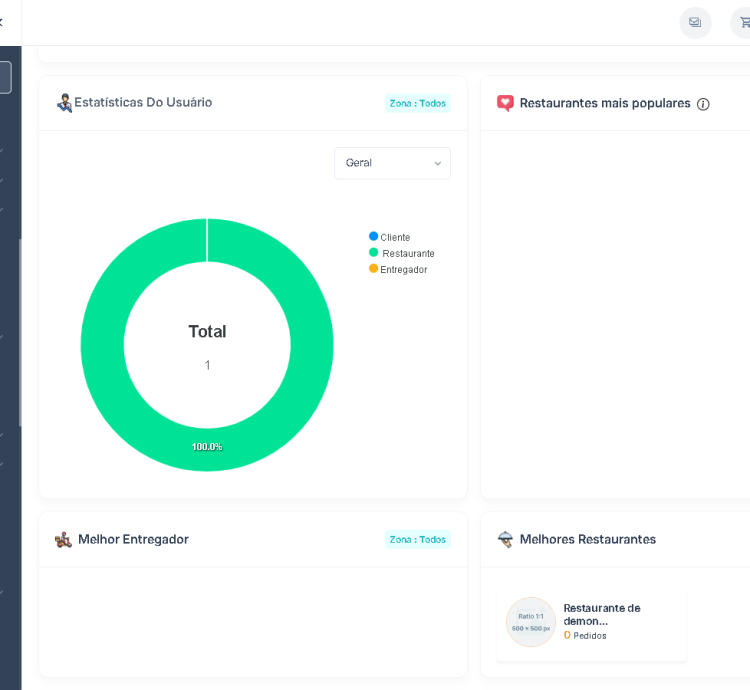Click the heart icon for popular restaurants

click(x=505, y=103)
